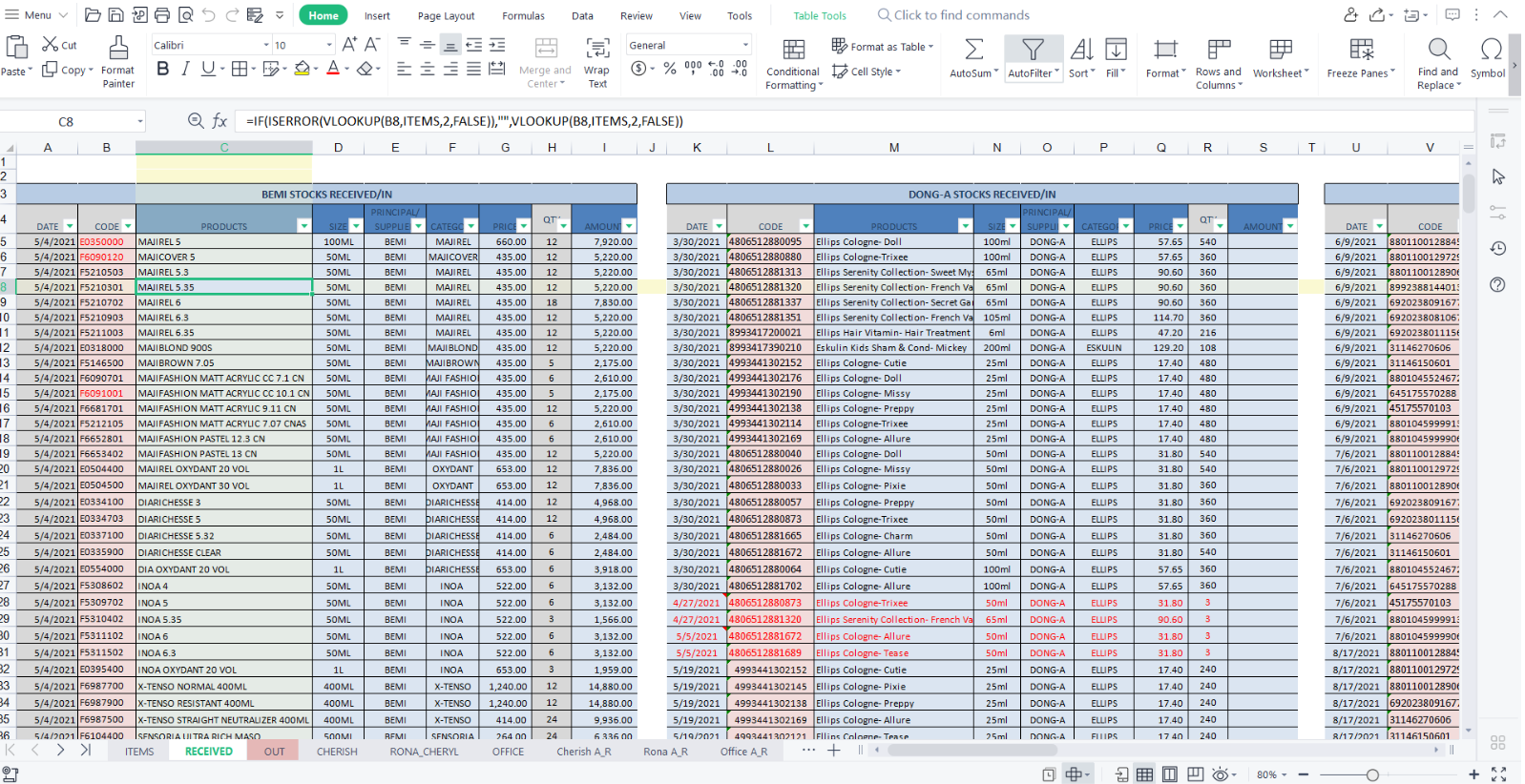Image resolution: width=1525 pixels, height=784 pixels.
Task: Align cell contents to the top
Action: [x=405, y=45]
